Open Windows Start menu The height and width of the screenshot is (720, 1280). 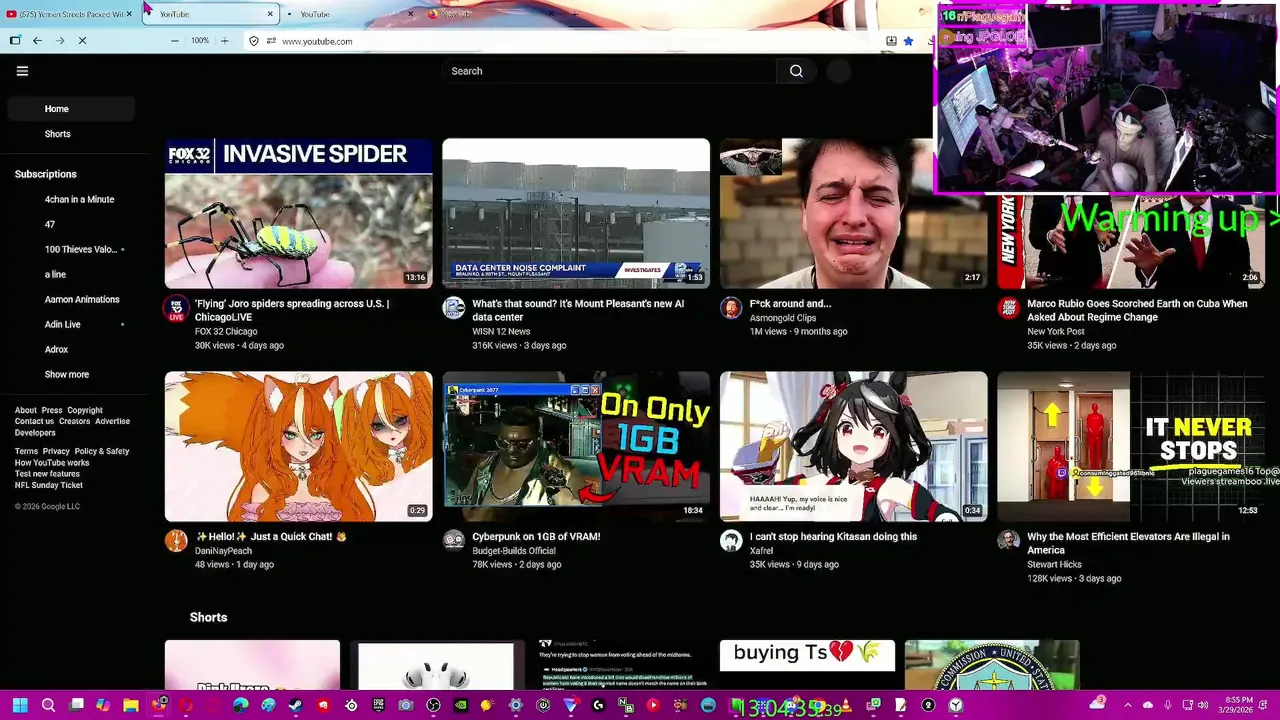(20, 706)
